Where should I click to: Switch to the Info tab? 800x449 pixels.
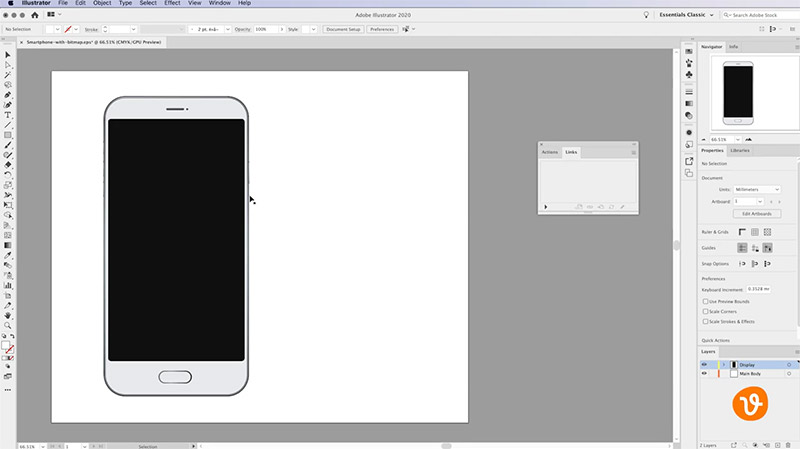point(733,46)
